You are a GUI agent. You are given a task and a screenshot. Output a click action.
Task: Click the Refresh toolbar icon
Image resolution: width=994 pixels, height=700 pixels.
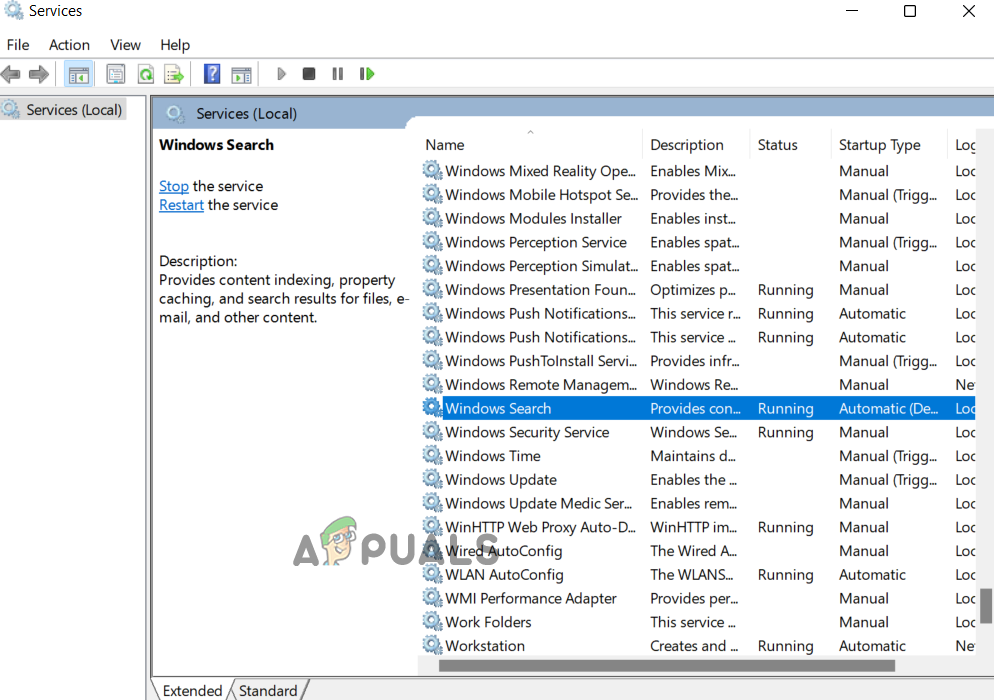pos(146,74)
